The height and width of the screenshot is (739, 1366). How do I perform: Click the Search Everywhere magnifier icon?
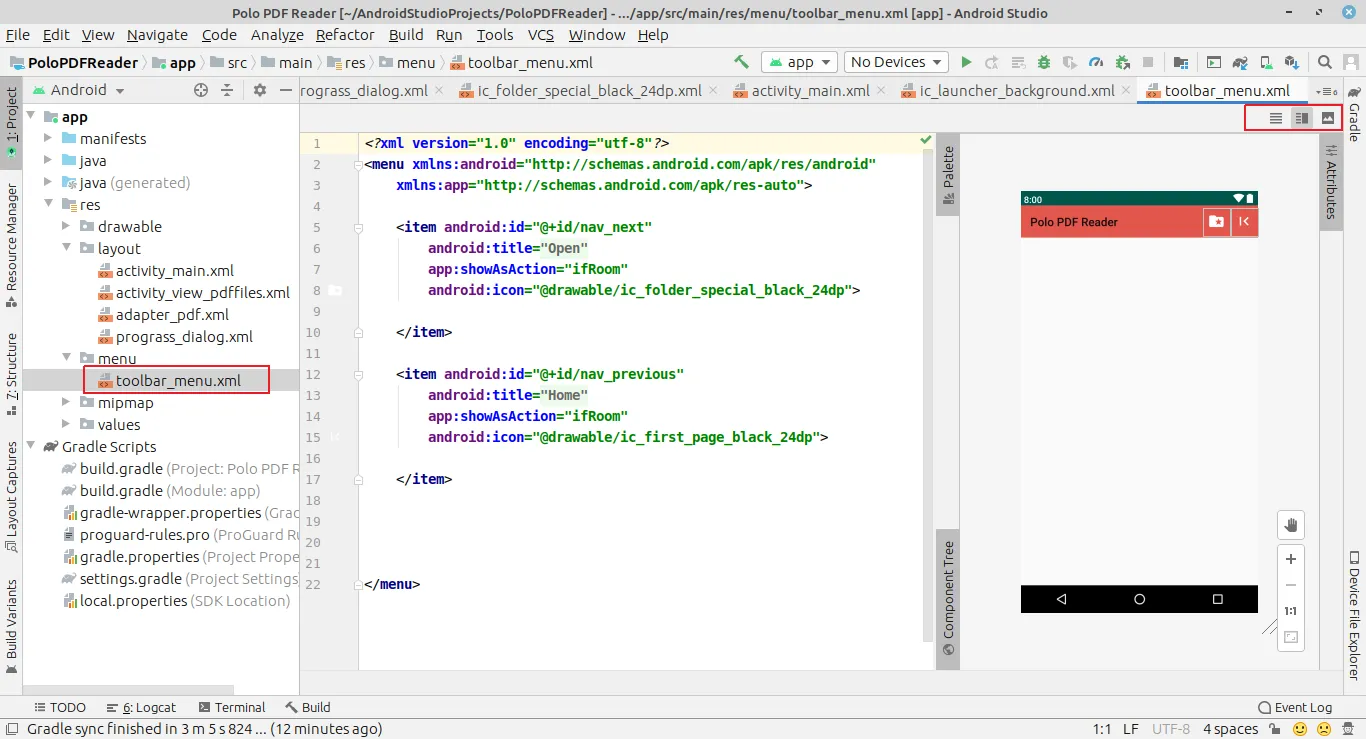[1324, 62]
